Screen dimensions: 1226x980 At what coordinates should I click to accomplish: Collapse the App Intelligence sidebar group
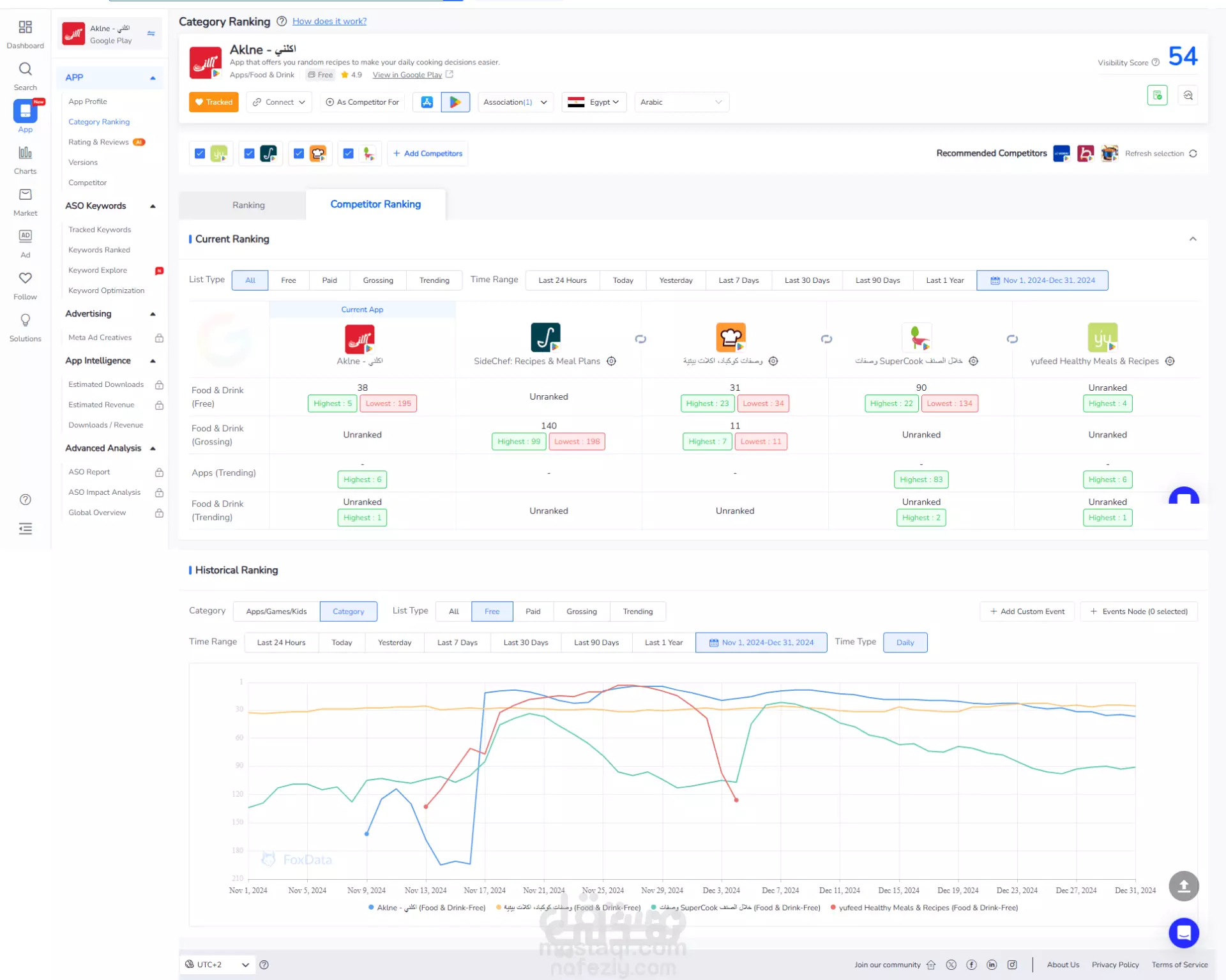153,361
